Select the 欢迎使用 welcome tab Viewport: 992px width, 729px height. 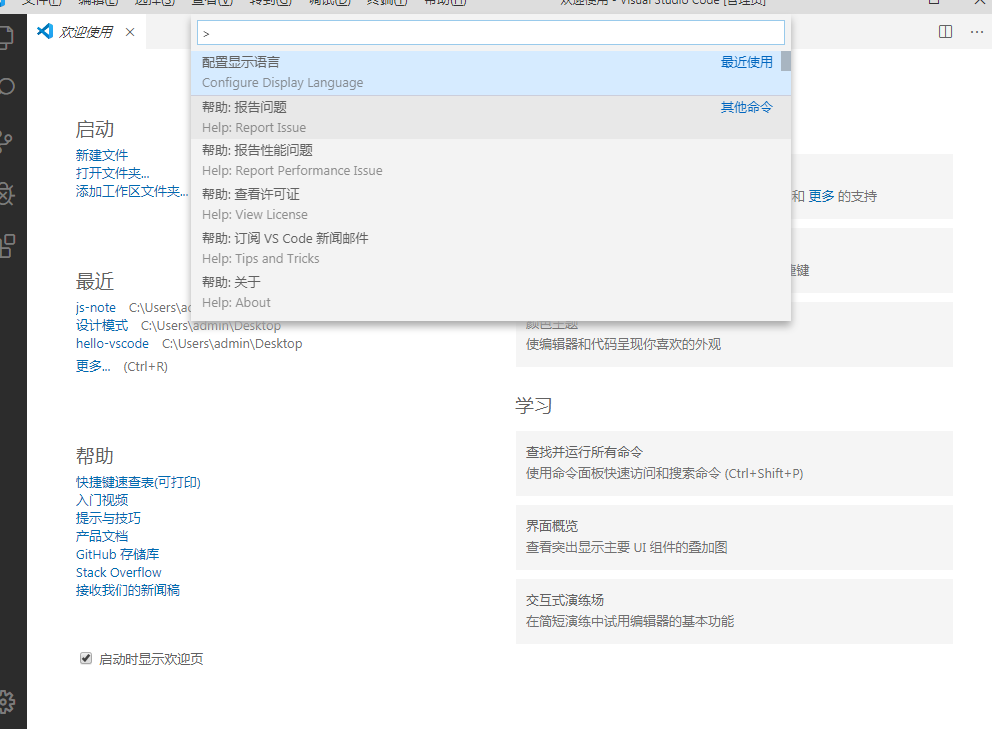86,32
